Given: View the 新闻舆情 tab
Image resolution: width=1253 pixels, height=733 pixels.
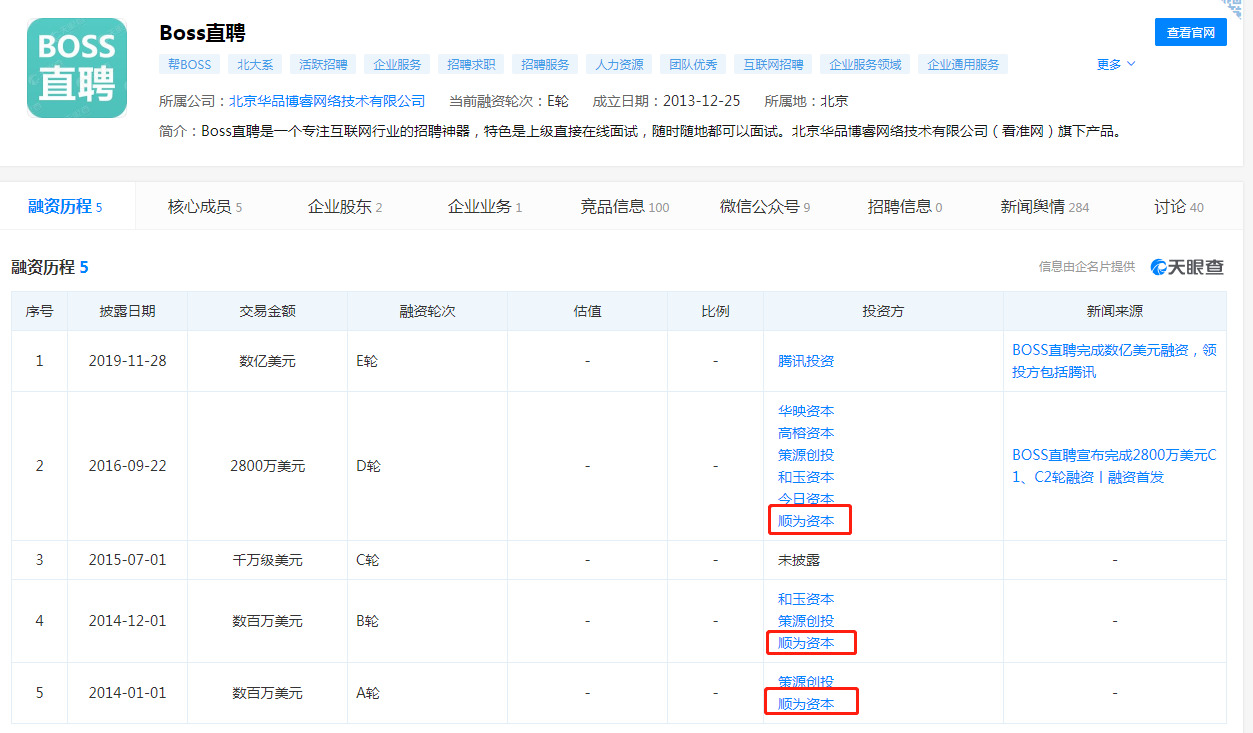Looking at the screenshot, I should (1045, 207).
